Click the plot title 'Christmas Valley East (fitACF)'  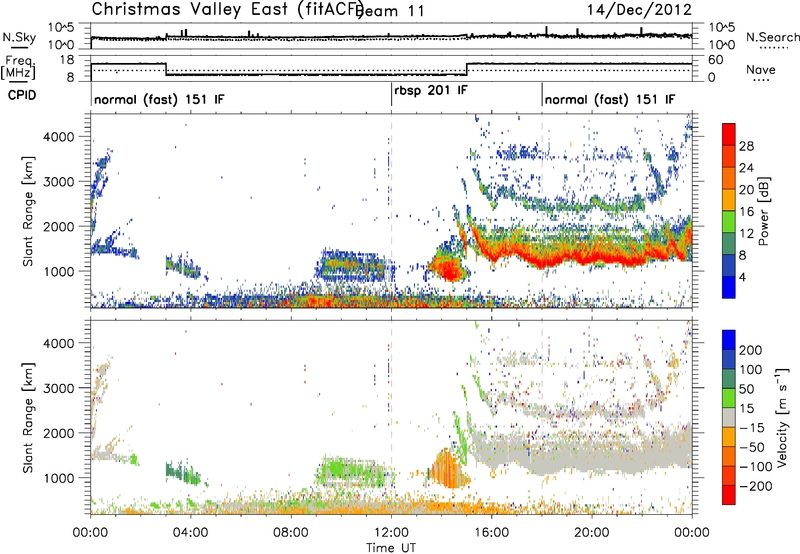[228, 9]
